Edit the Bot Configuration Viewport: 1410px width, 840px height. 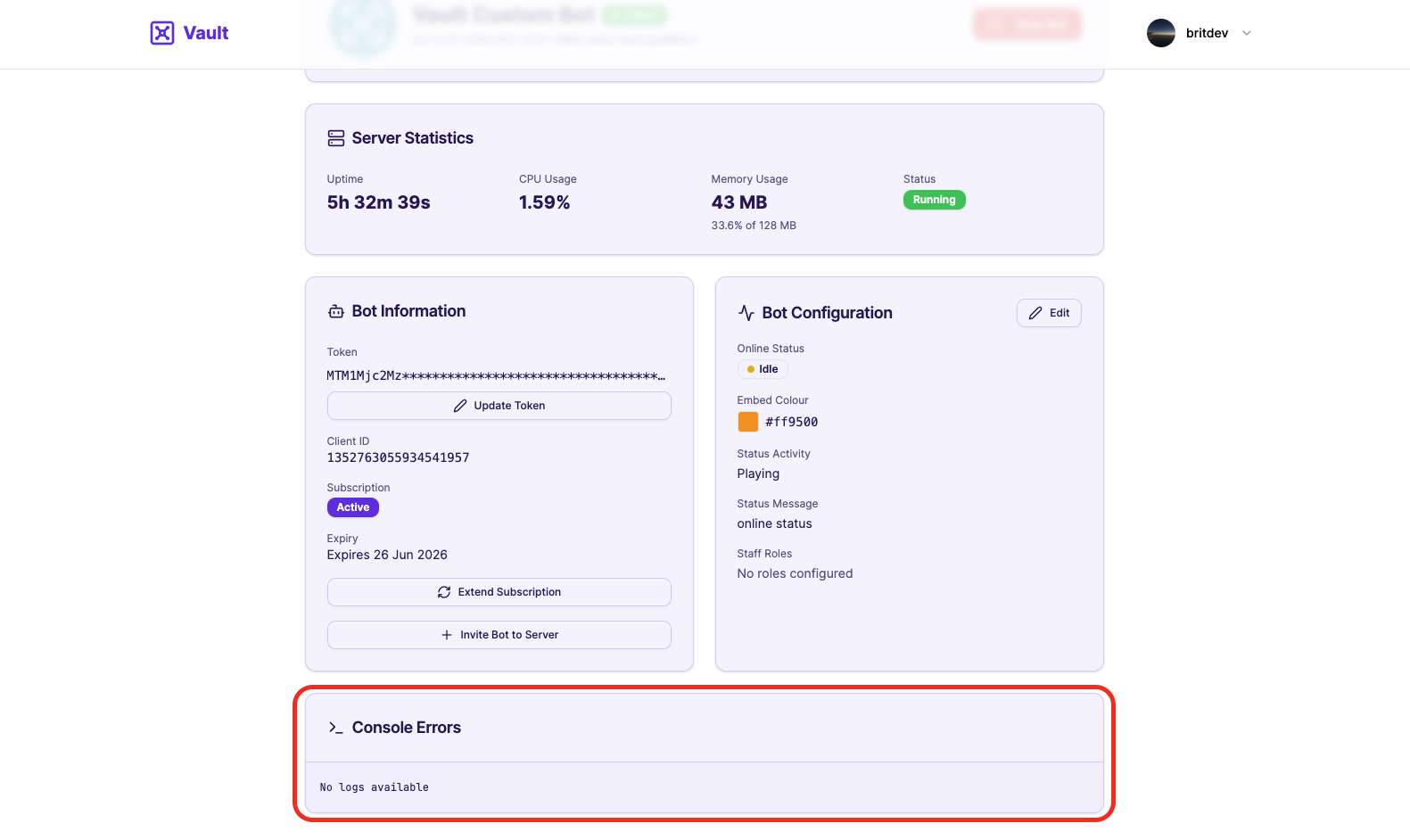point(1049,313)
